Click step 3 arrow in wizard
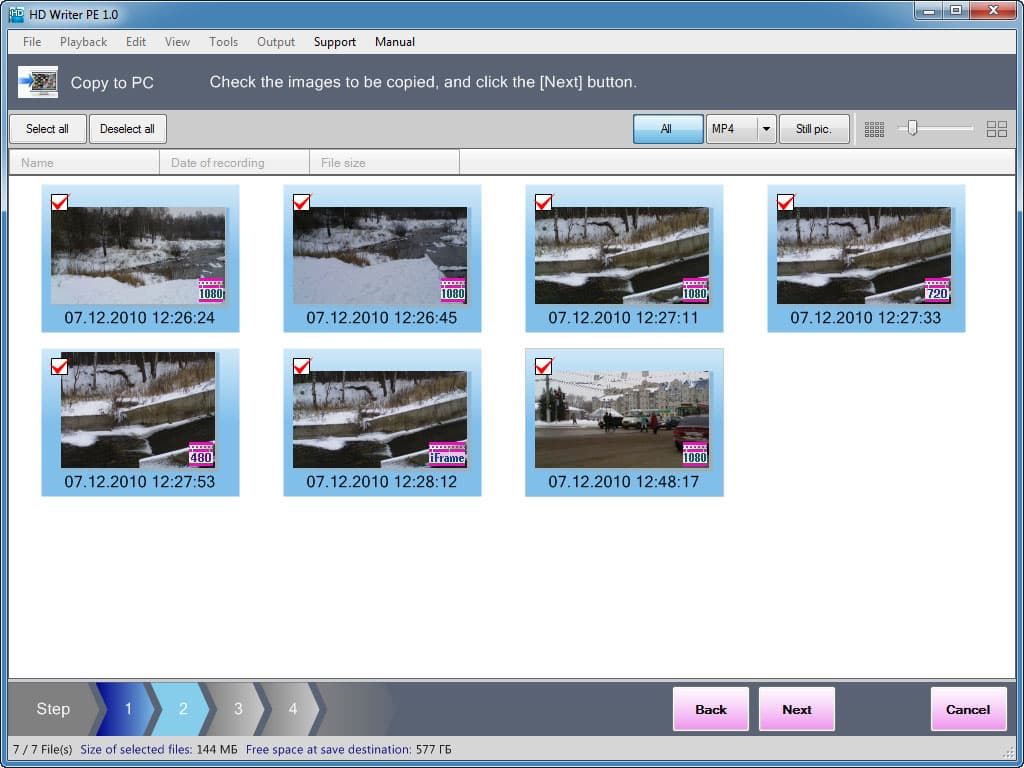 click(x=238, y=709)
